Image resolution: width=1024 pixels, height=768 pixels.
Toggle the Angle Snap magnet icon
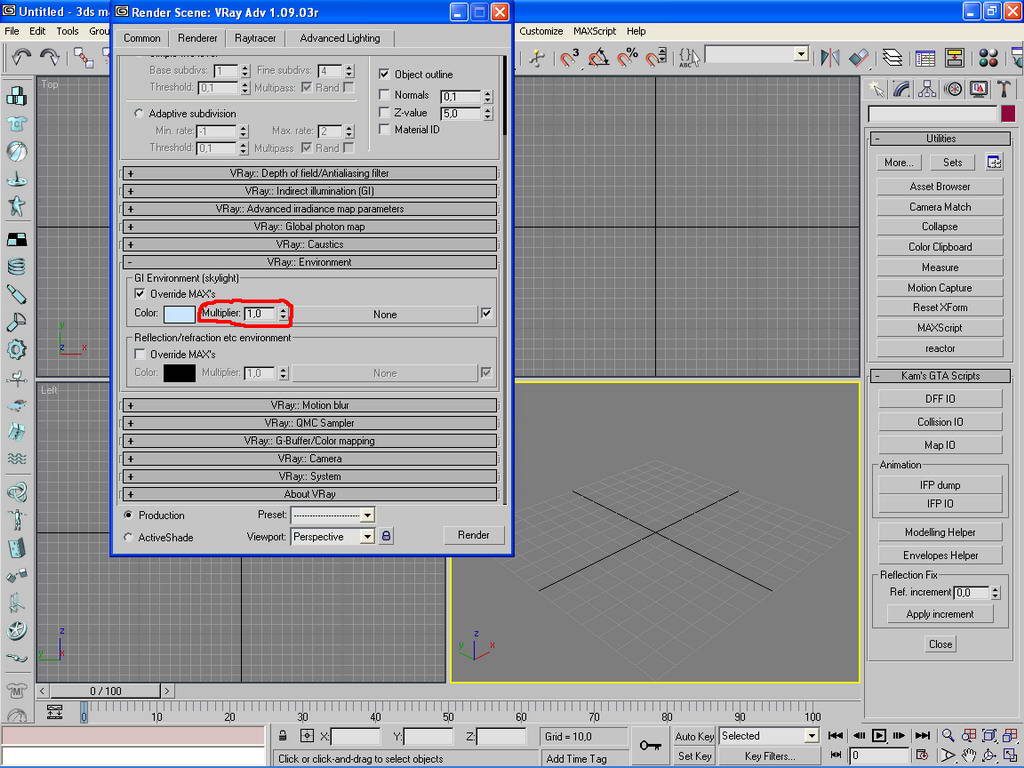point(599,58)
